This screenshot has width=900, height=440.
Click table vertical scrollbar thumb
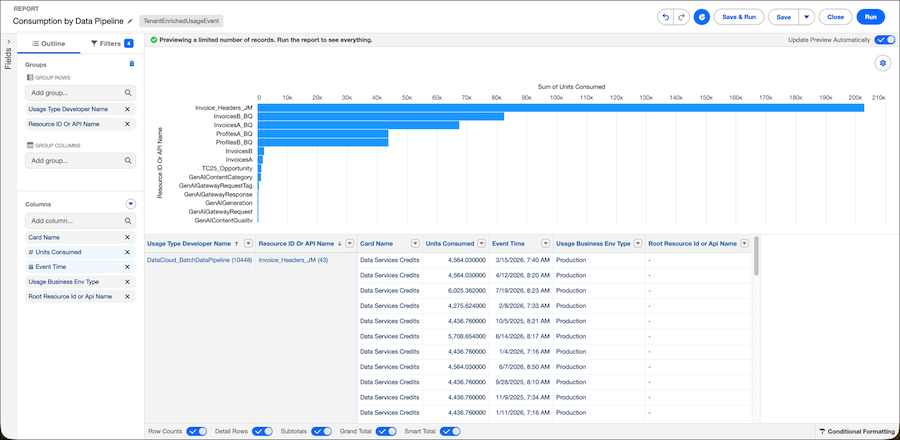coord(756,256)
